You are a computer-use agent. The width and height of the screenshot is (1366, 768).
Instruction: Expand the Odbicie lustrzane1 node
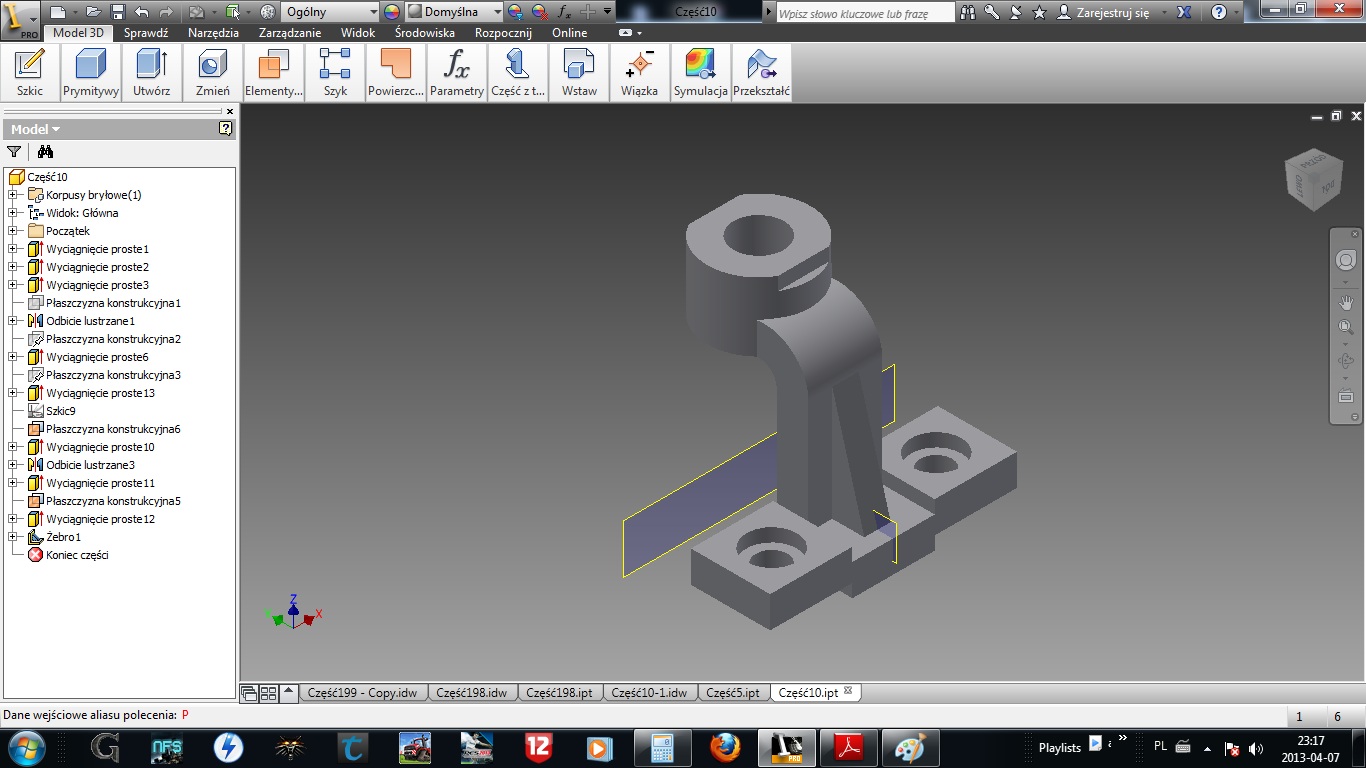point(13,321)
